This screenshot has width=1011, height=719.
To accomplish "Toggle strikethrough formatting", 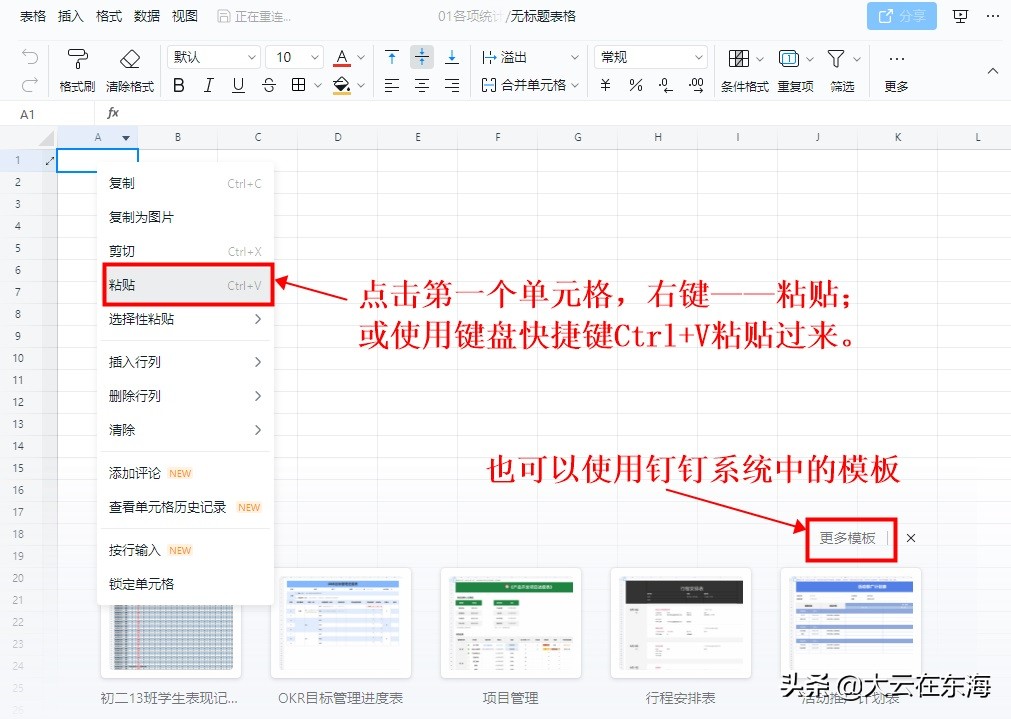I will coord(269,85).
